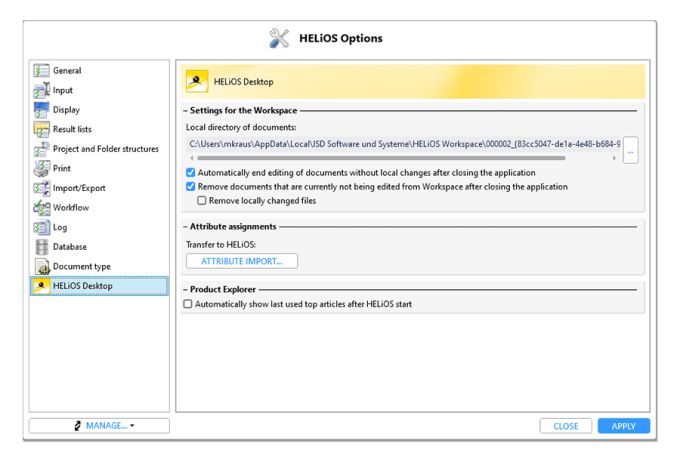Click the Input category icon
The width and height of the screenshot is (680, 453).
click(41, 90)
